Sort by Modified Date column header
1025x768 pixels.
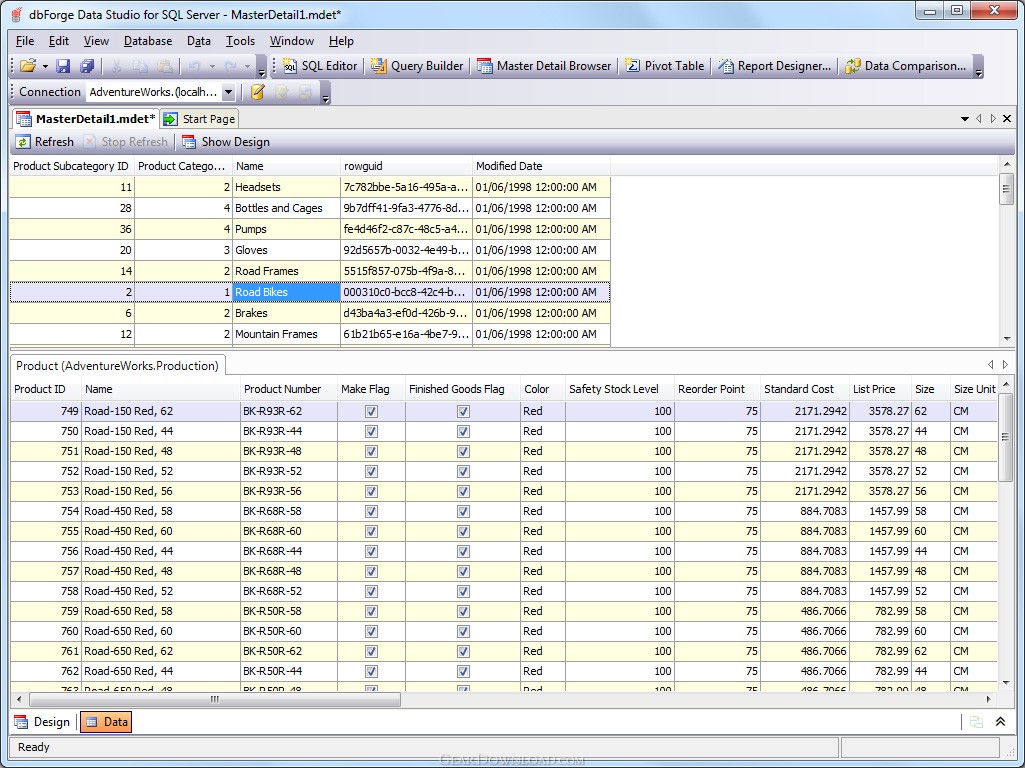(541, 166)
